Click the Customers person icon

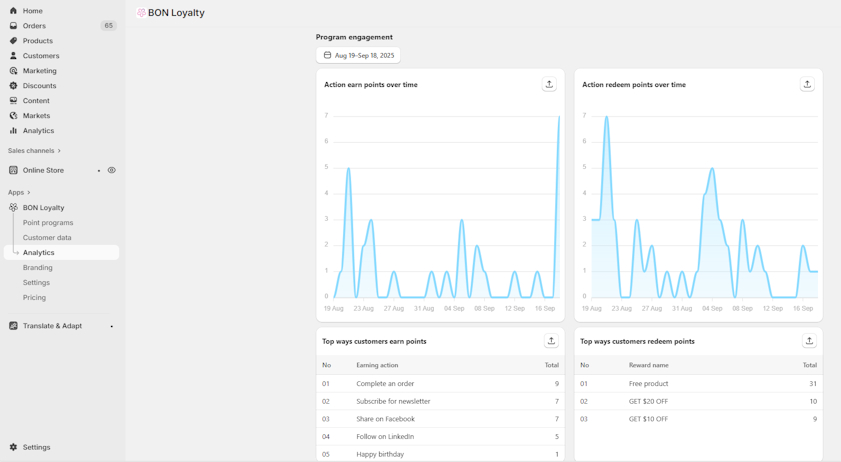coord(13,56)
